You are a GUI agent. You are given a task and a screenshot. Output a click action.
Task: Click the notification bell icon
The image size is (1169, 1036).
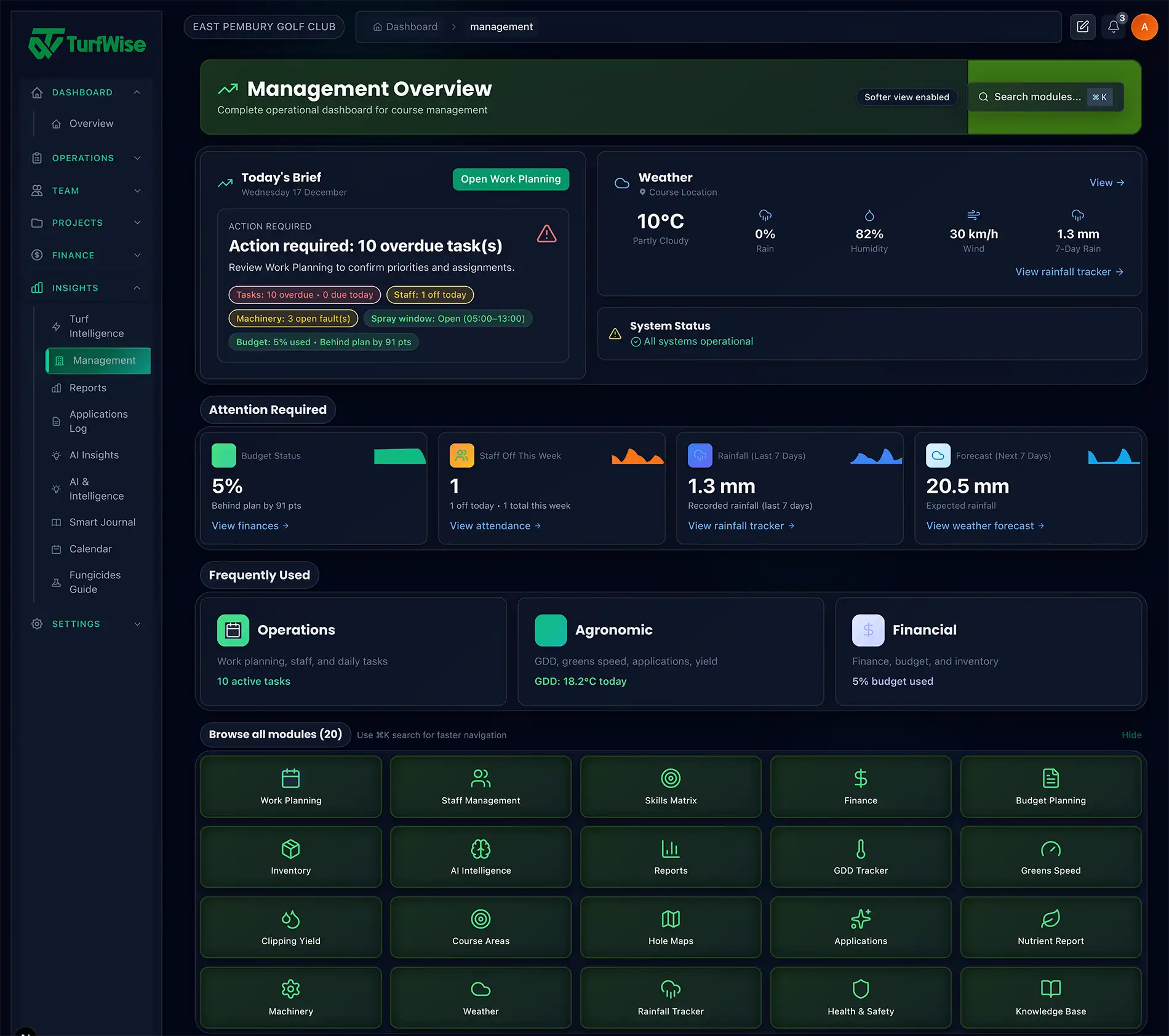[x=1114, y=26]
